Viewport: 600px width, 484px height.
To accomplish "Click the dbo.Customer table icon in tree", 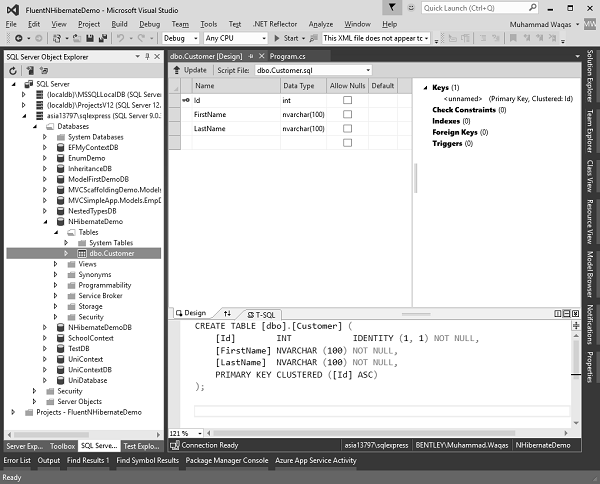I will point(82,253).
